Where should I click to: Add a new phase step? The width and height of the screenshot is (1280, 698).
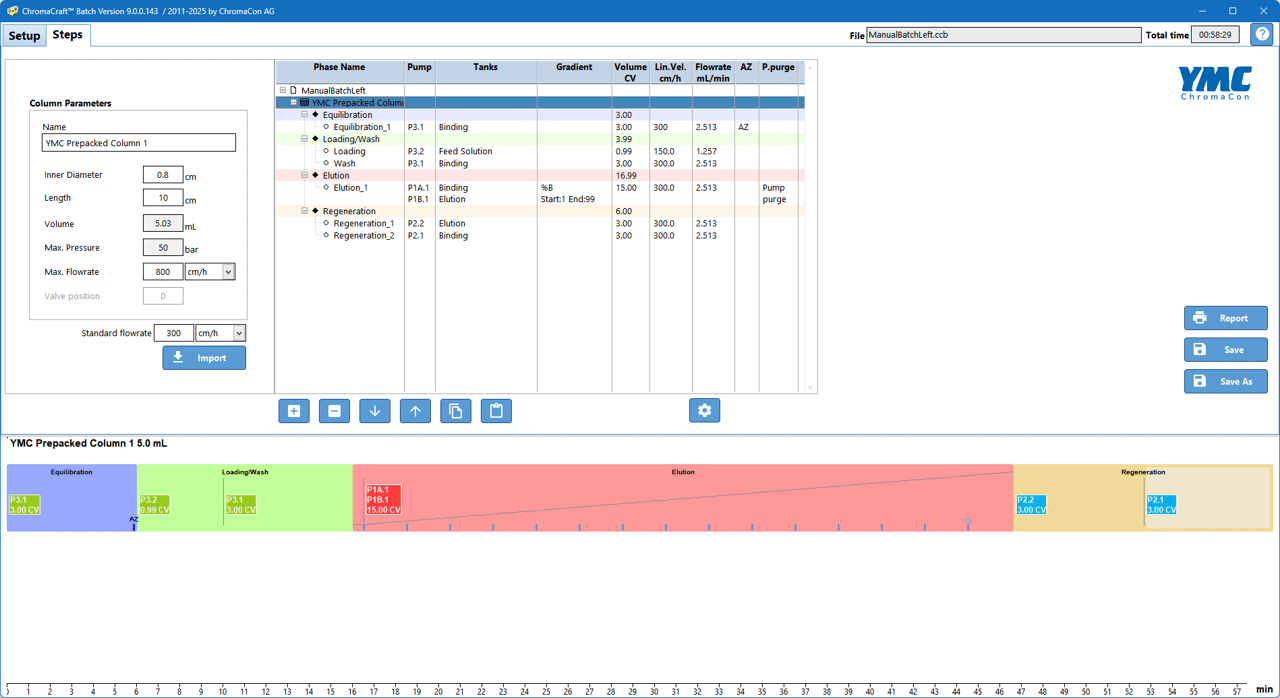294,411
